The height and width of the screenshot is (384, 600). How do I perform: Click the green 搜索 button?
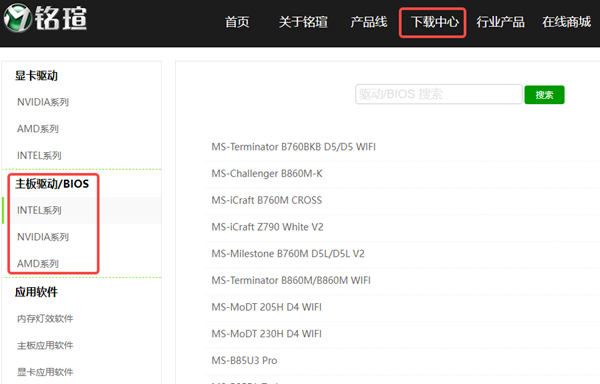coord(544,94)
